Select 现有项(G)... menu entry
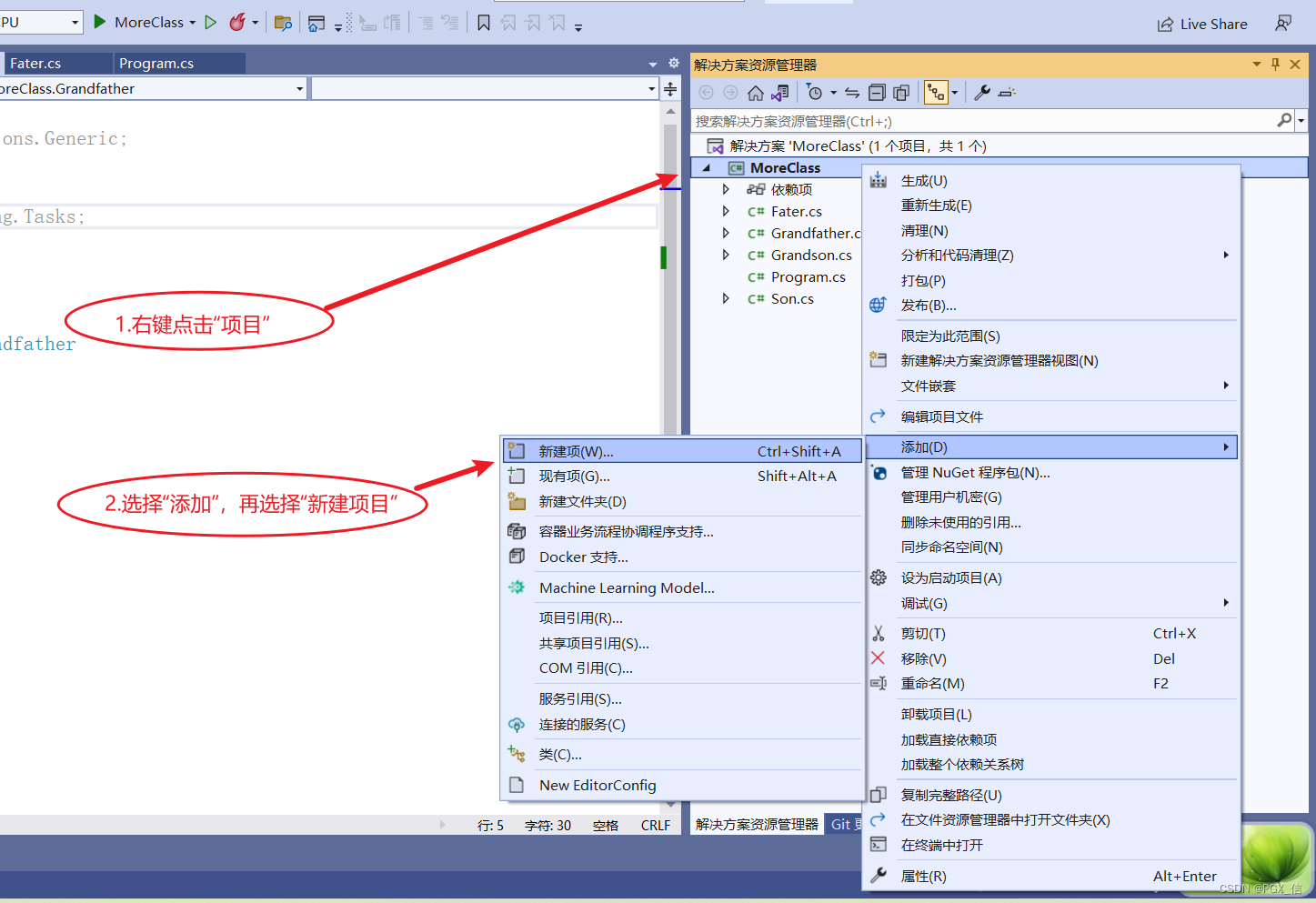The image size is (1316, 903). tap(682, 476)
